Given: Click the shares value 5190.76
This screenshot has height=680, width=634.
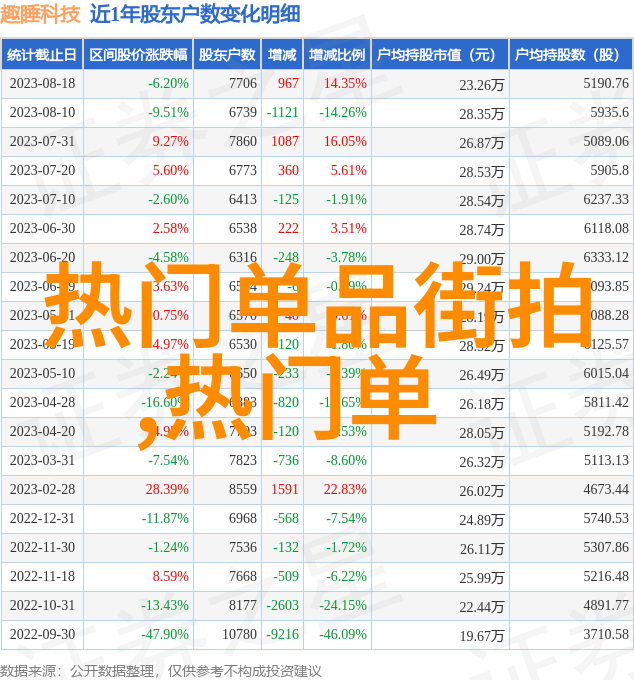Looking at the screenshot, I should [x=606, y=83].
